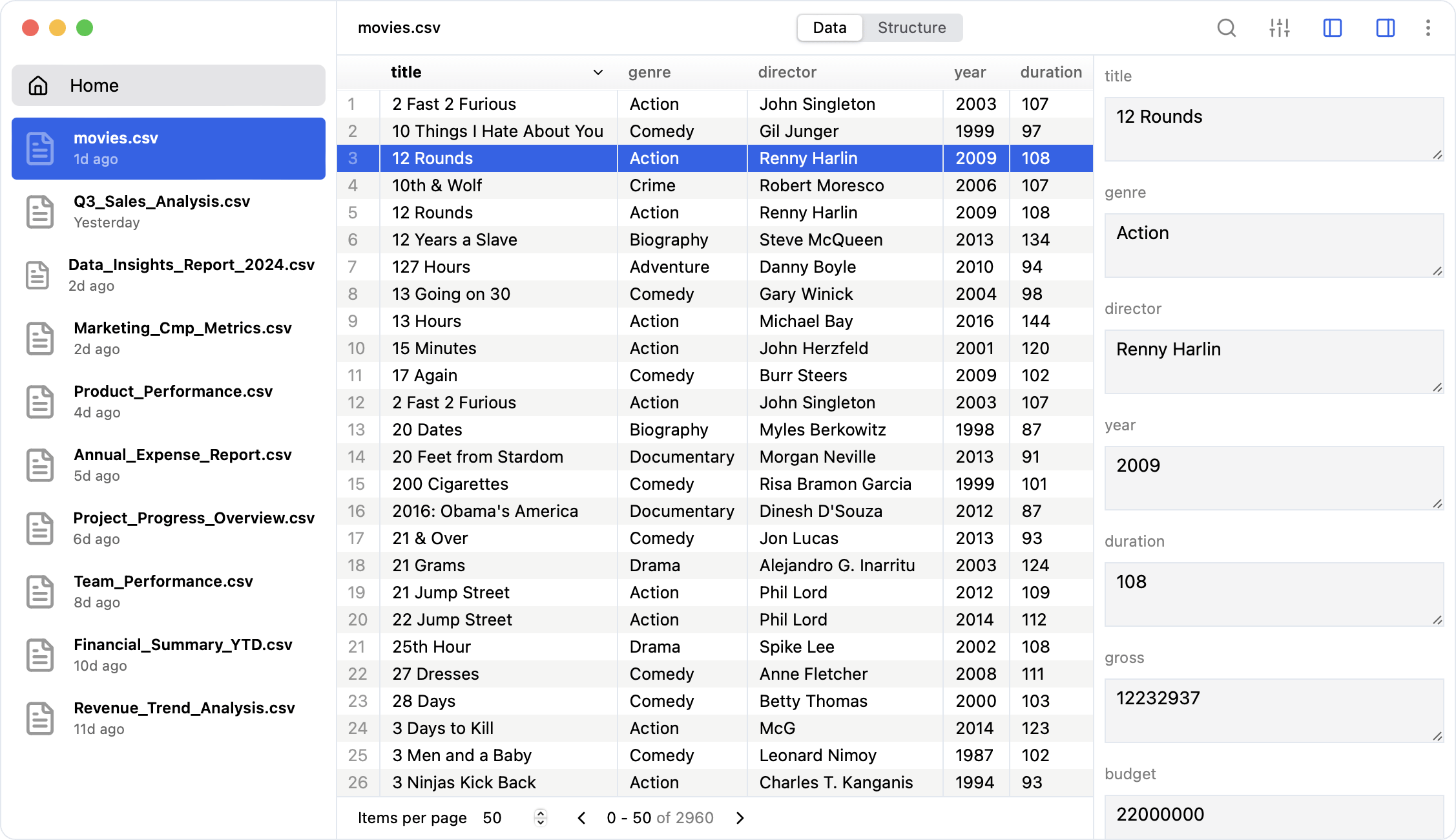Select the director column header
1456x840 pixels.
(x=787, y=72)
